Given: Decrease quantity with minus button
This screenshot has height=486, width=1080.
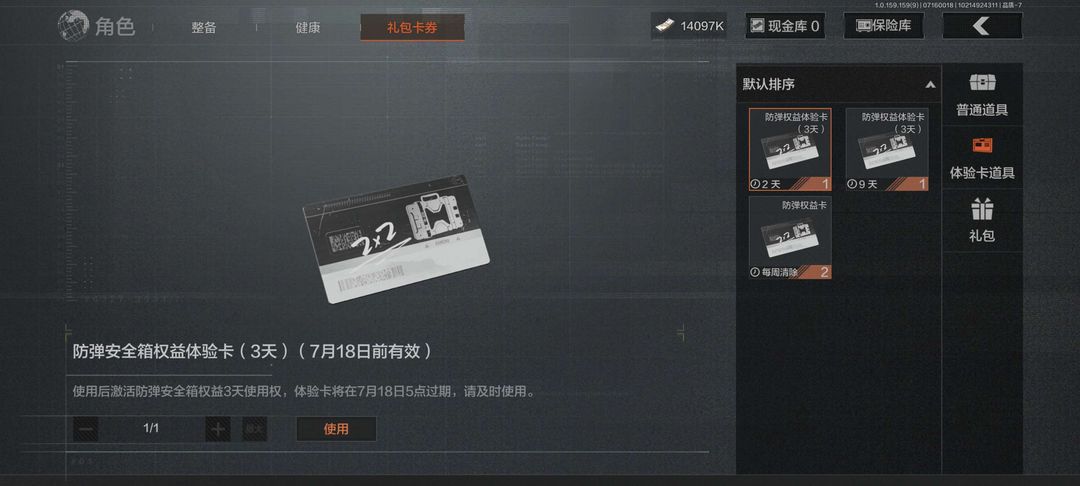Looking at the screenshot, I should tap(86, 430).
